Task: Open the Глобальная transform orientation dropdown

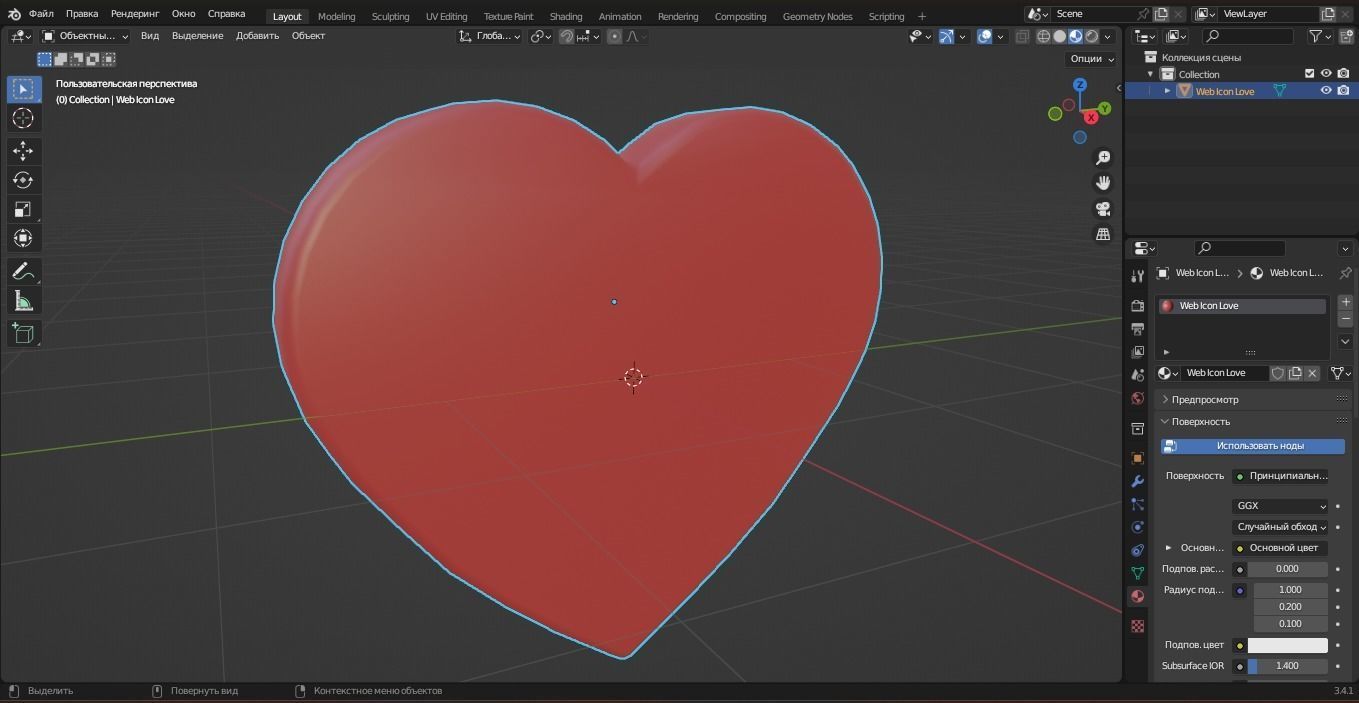Action: [x=489, y=36]
